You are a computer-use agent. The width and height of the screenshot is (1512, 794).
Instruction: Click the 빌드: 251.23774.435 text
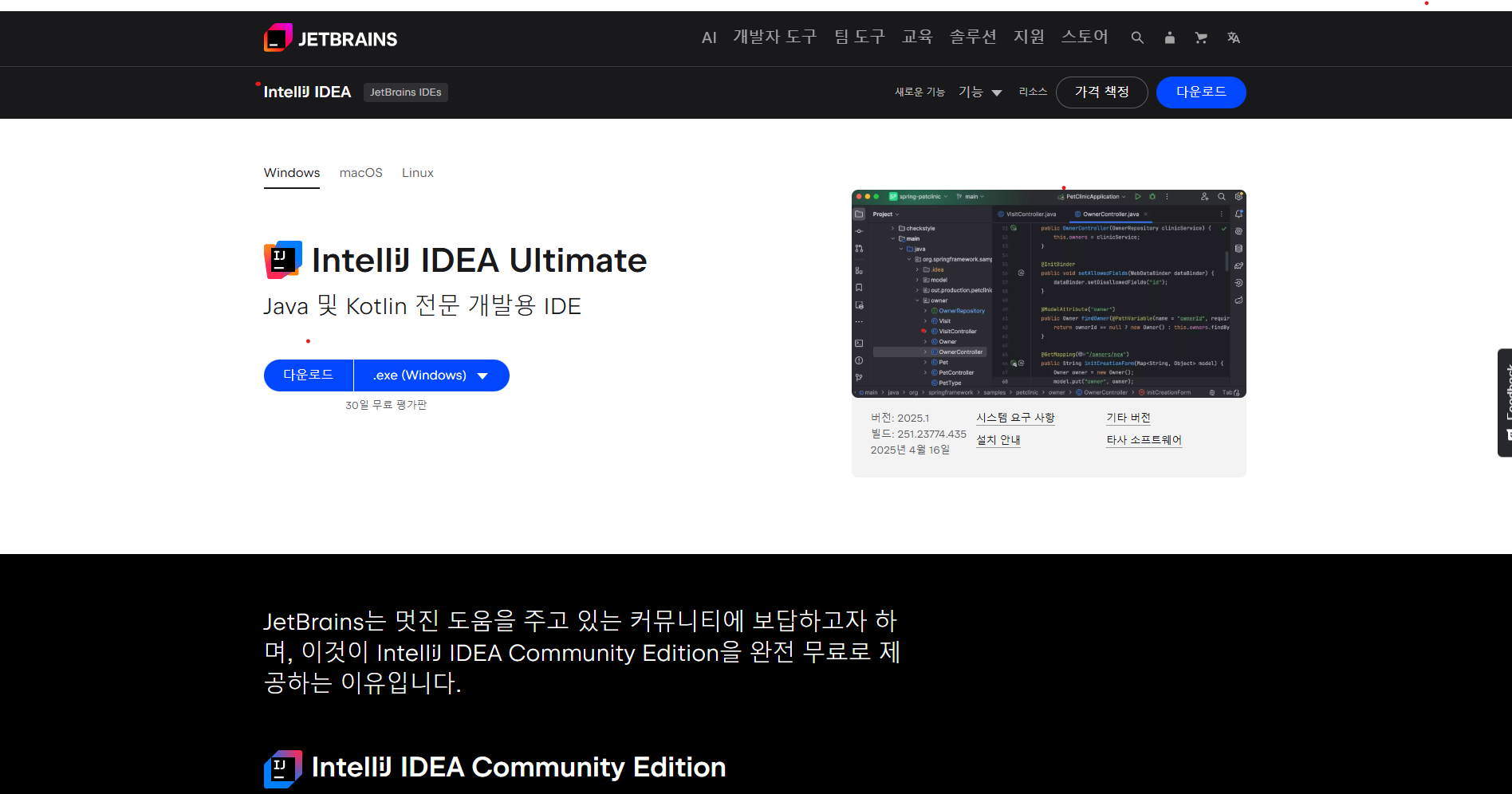click(919, 434)
